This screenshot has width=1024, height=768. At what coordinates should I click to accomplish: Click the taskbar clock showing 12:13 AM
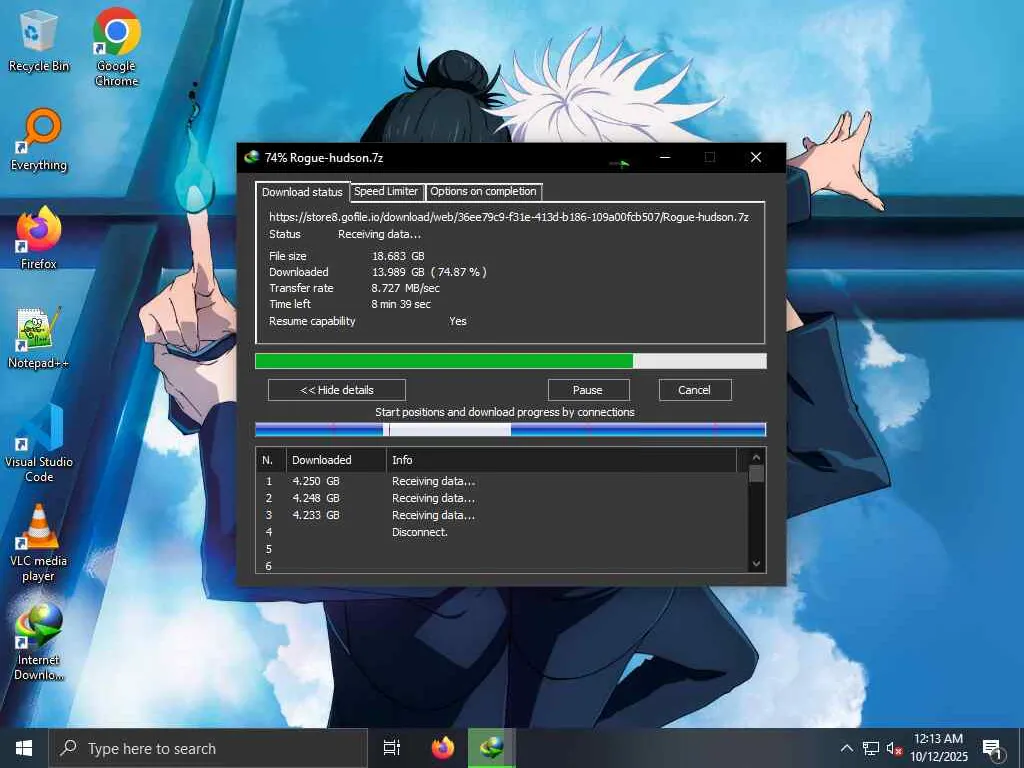[x=938, y=748]
